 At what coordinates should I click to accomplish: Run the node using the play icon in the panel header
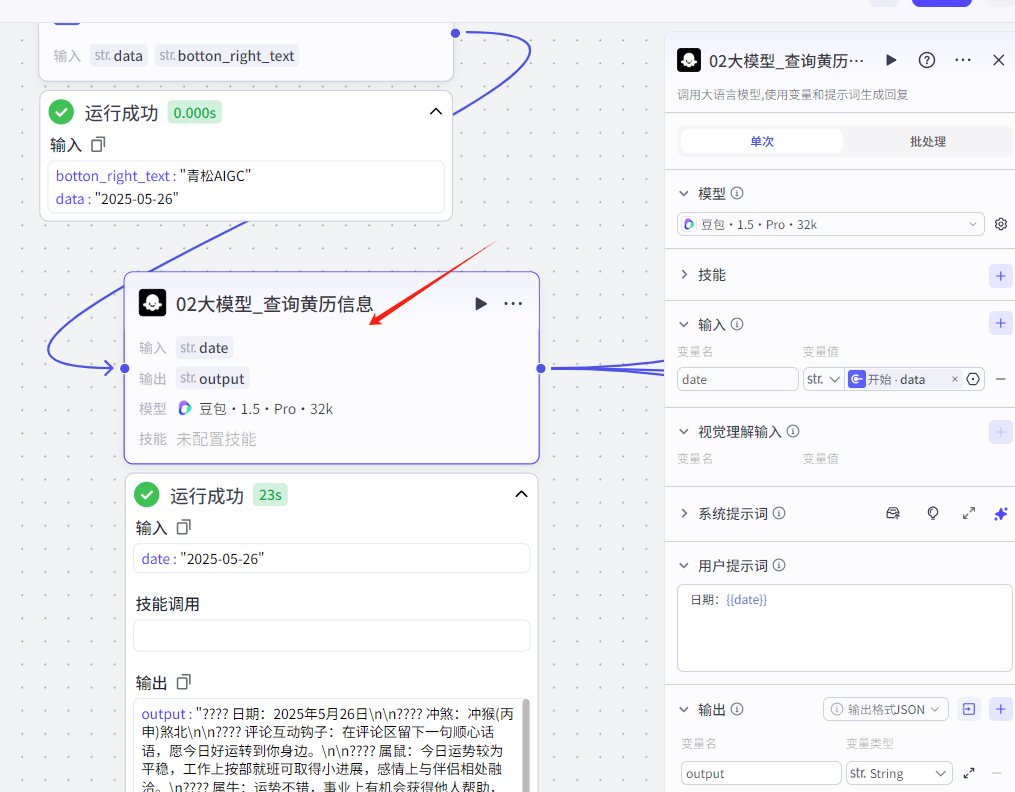tap(890, 60)
